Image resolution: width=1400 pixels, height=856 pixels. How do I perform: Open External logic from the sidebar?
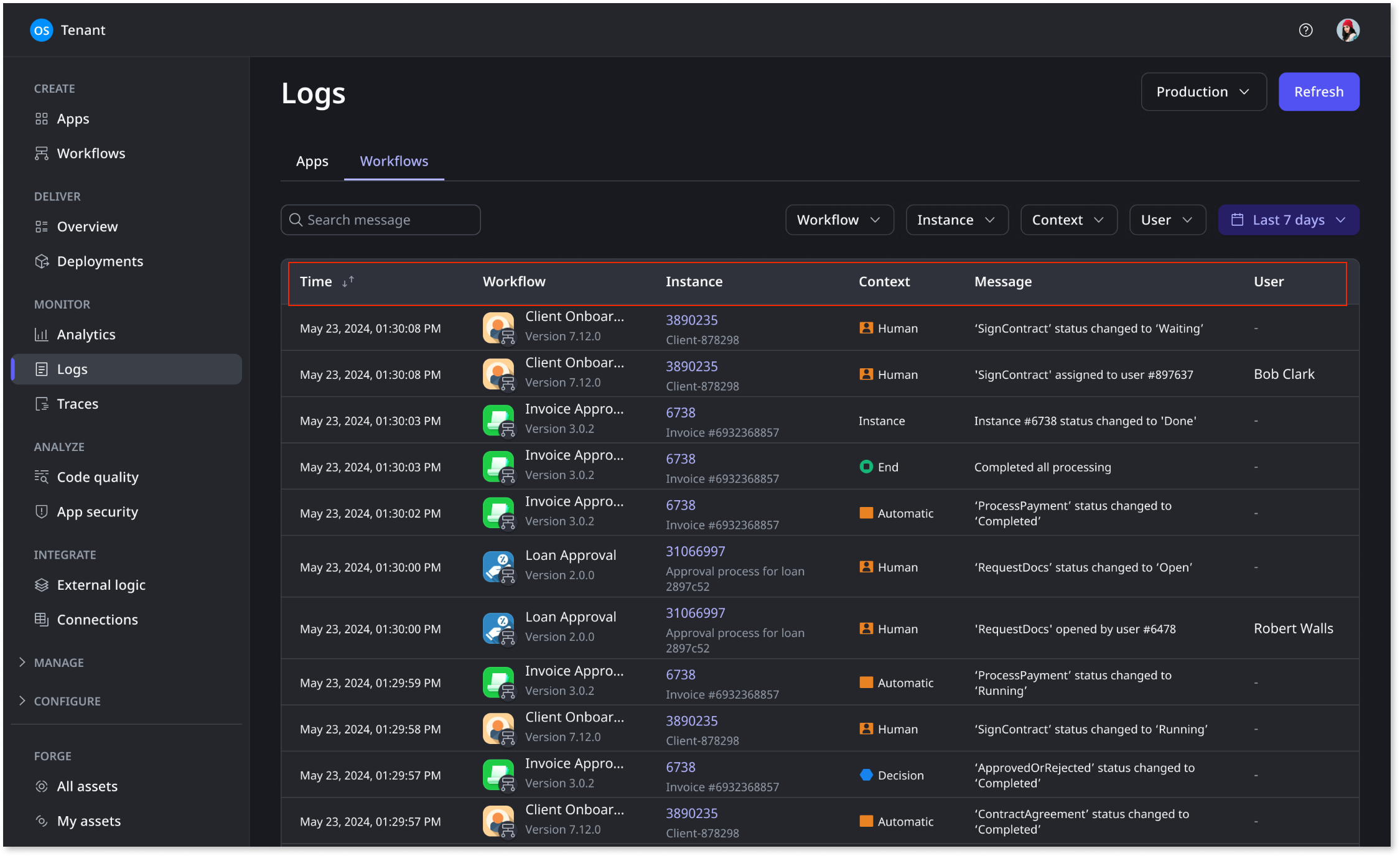(100, 584)
